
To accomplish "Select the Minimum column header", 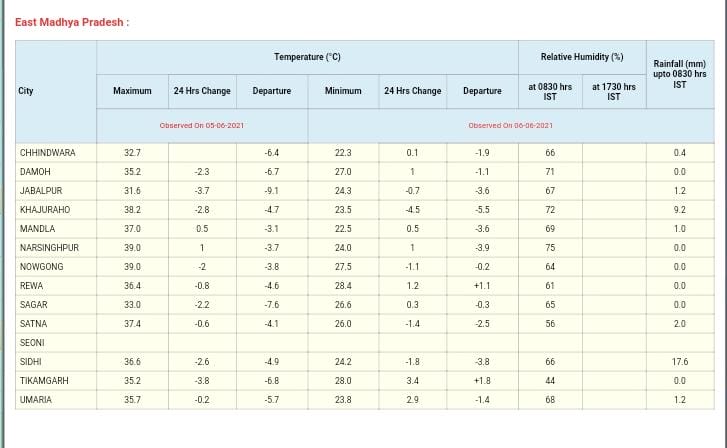I will pyautogui.click(x=343, y=91).
